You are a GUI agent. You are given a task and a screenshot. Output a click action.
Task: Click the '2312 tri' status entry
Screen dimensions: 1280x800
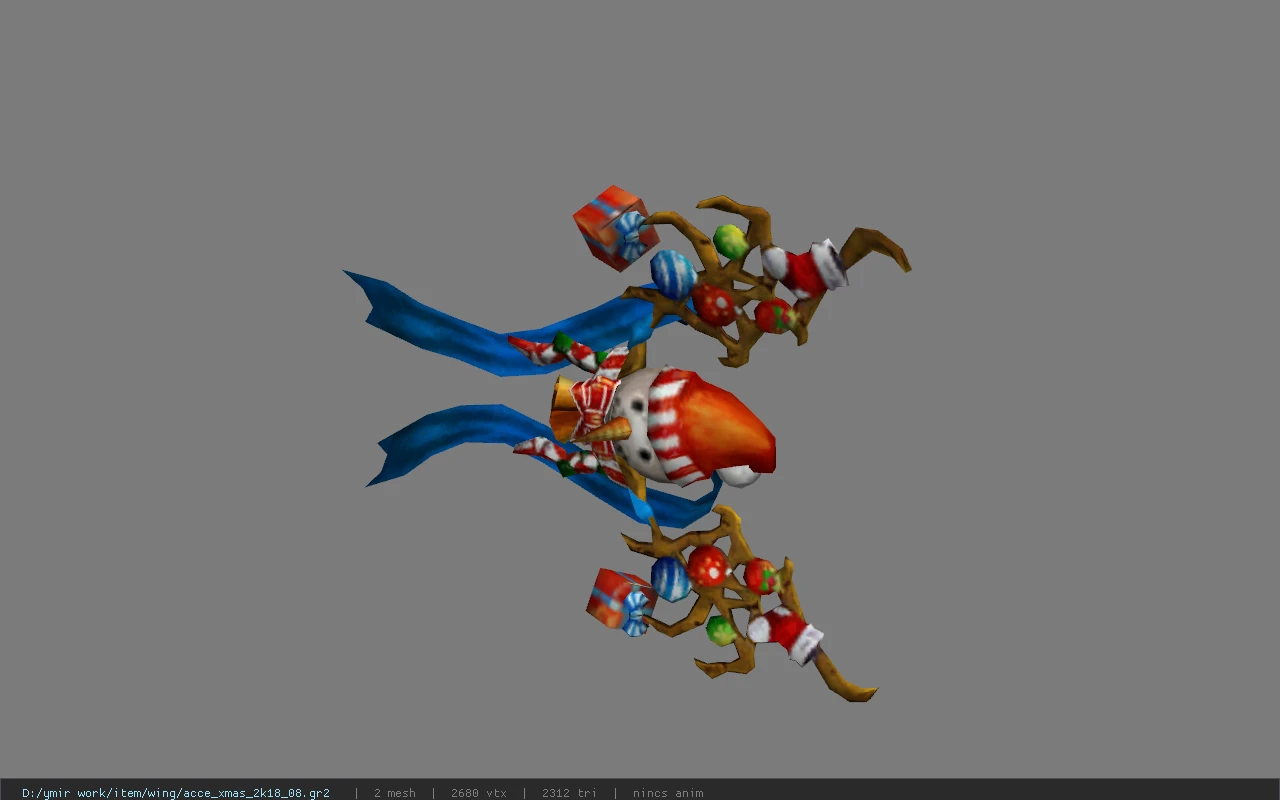pos(569,793)
